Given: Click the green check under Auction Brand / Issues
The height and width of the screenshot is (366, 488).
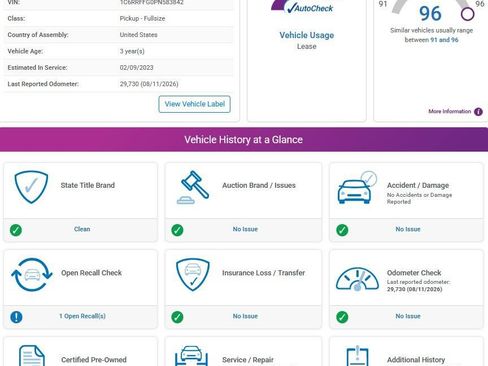Looking at the screenshot, I should 177,230.
